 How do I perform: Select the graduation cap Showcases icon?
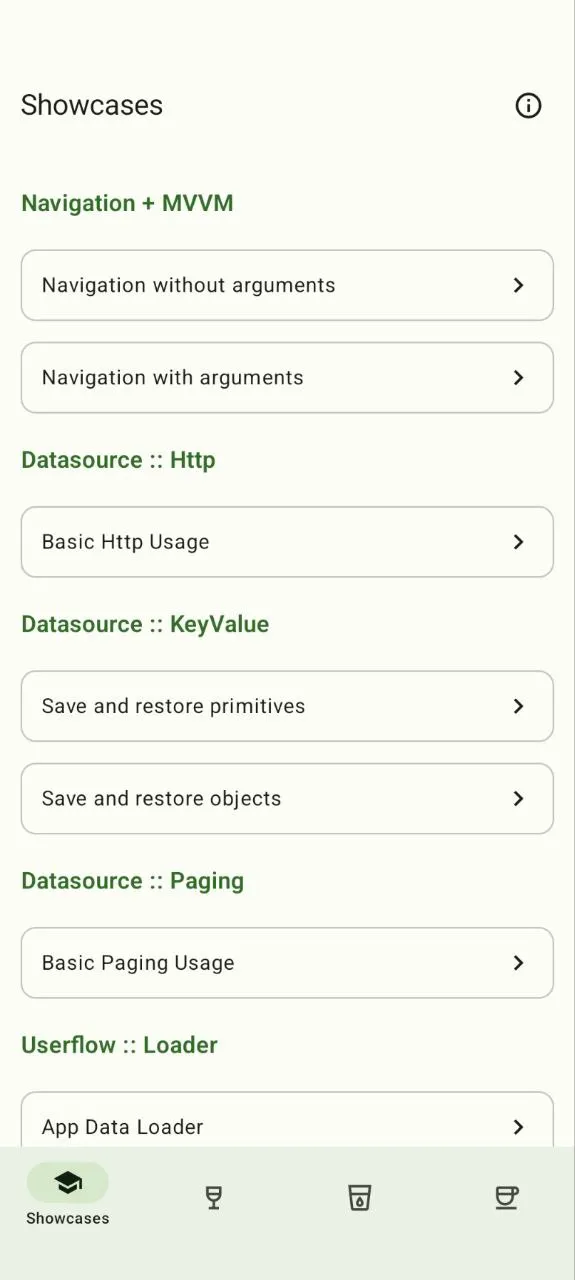coord(68,1183)
